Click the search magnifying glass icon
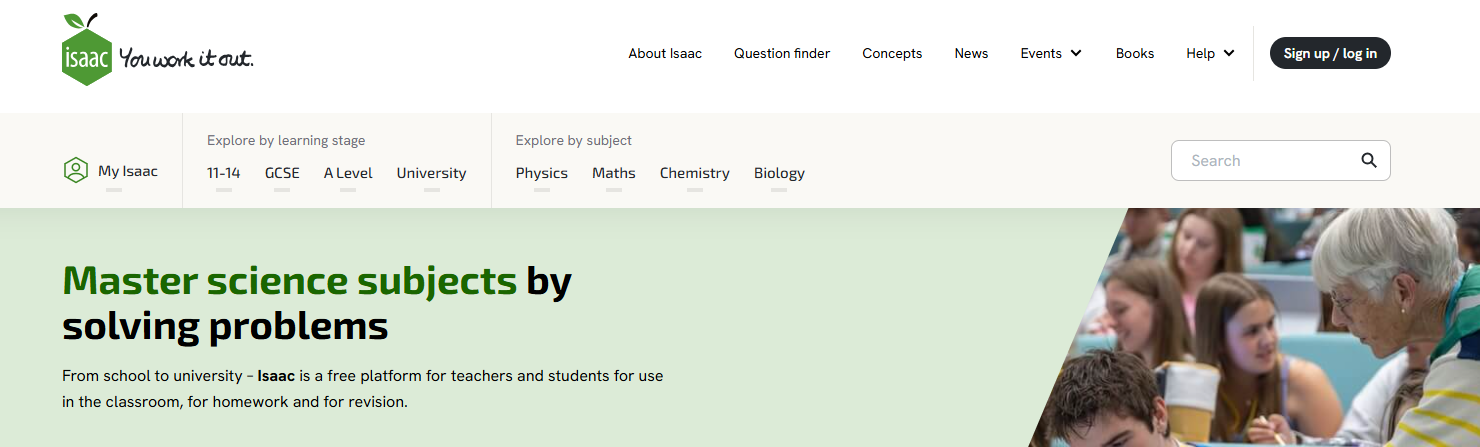1480x447 pixels. (1369, 160)
